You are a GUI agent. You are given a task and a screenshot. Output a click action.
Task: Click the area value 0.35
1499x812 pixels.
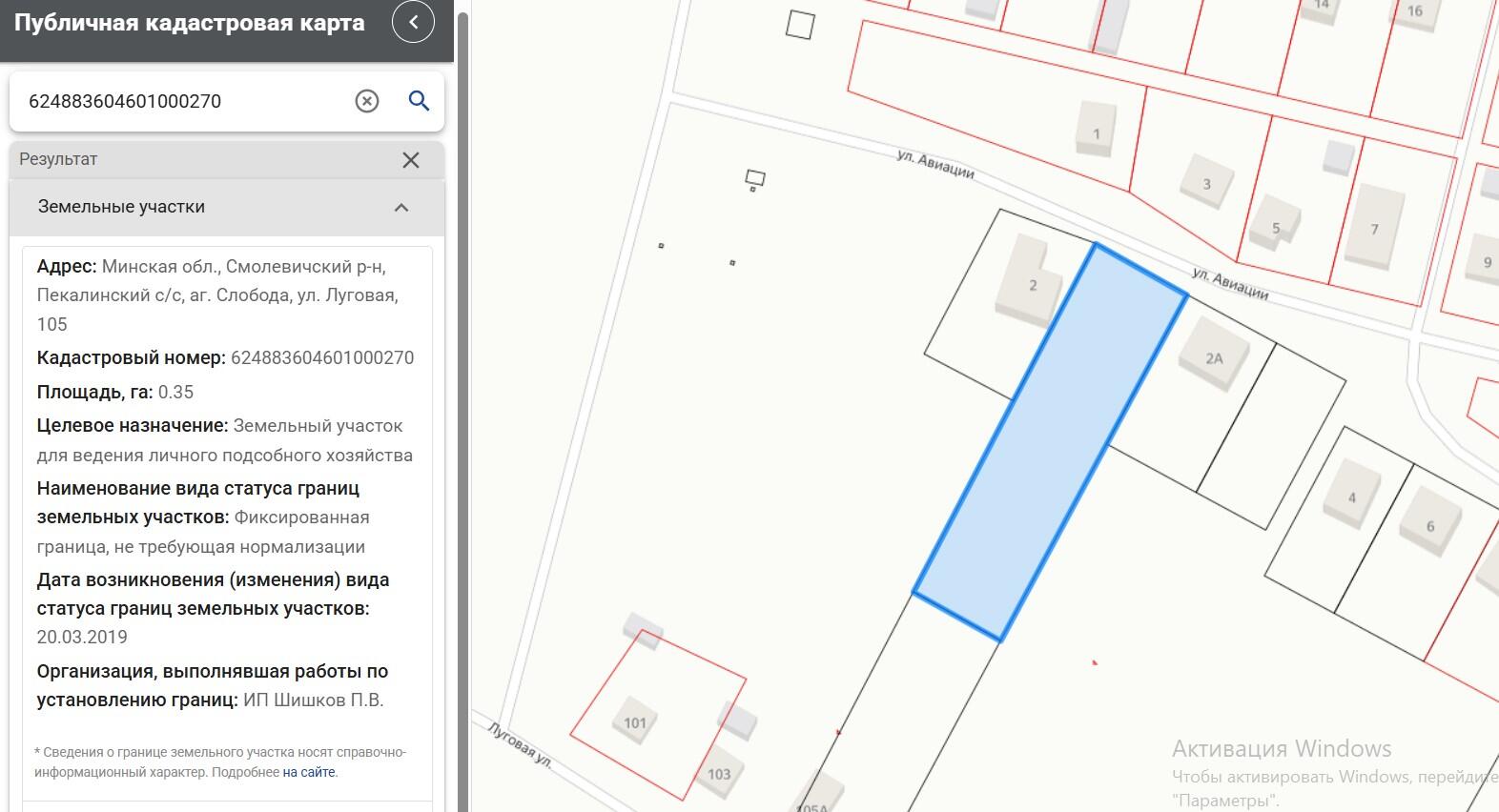[175, 392]
